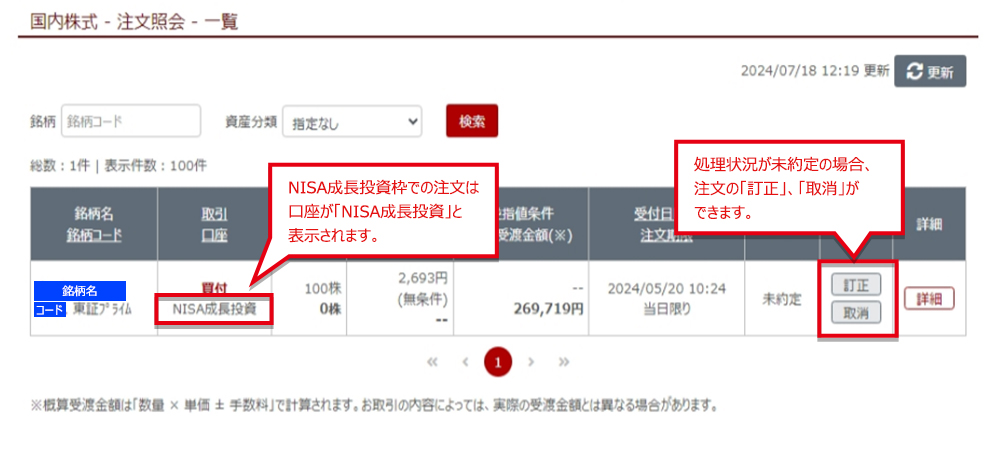
Task: Click the 更新 refresh button
Action: [x=929, y=72]
